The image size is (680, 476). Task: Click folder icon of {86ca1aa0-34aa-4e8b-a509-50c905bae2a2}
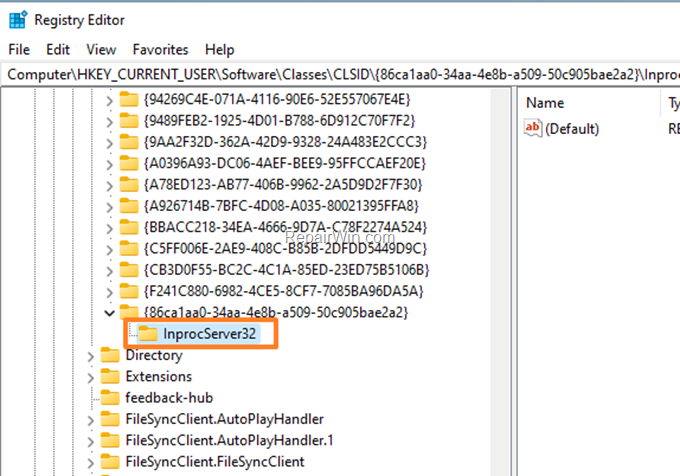[x=129, y=311]
